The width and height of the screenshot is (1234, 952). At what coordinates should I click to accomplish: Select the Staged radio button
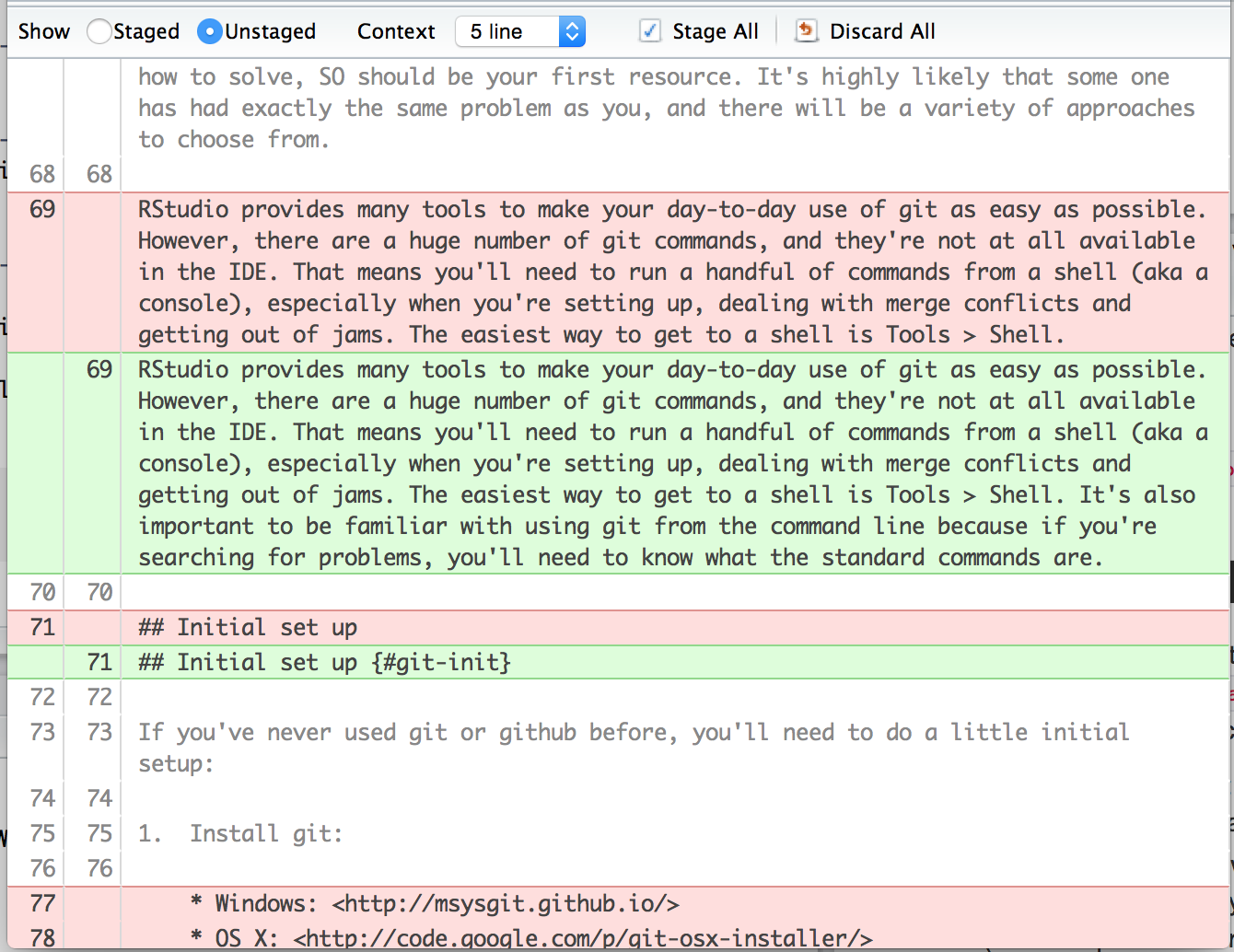click(x=99, y=31)
